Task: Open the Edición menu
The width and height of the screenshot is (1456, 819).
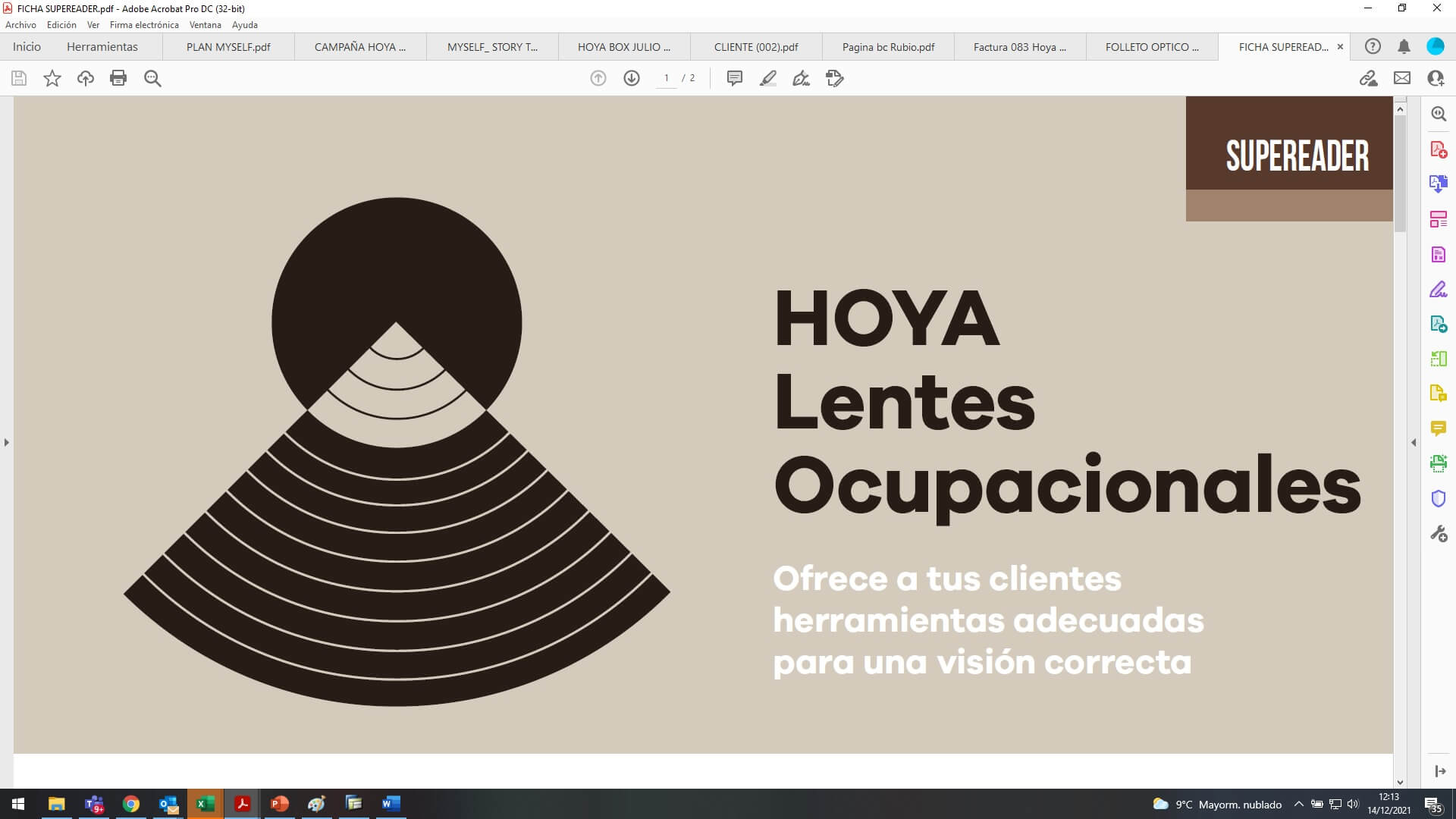Action: pos(61,25)
